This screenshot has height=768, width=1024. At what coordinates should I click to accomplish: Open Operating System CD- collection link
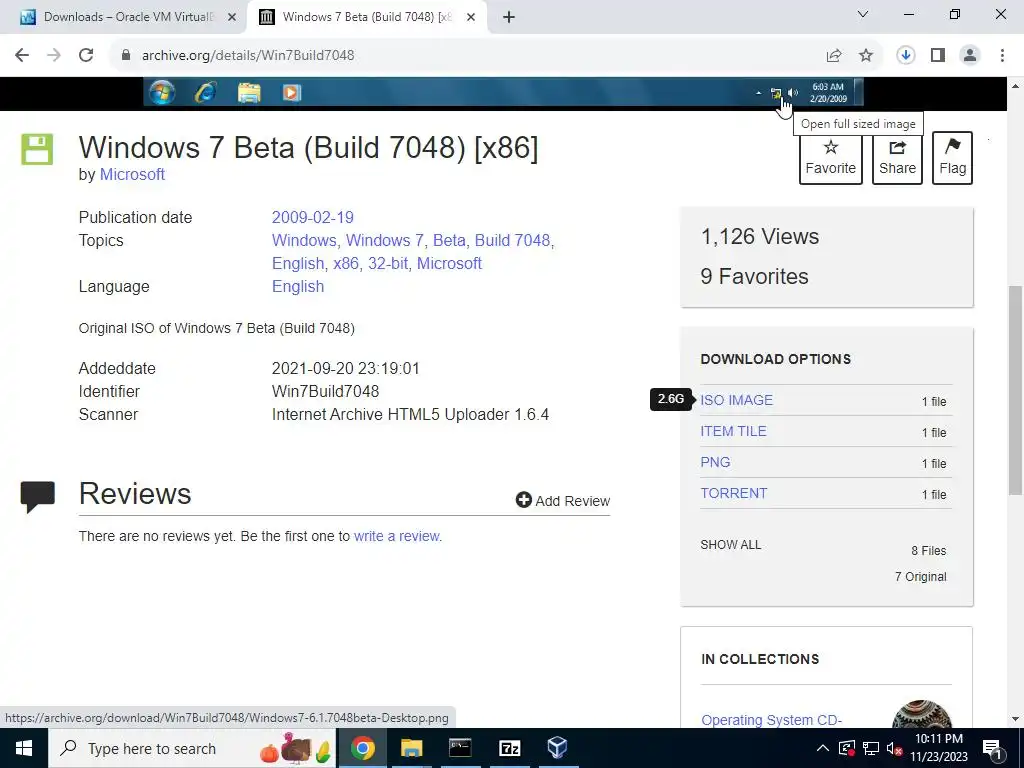coord(771,720)
